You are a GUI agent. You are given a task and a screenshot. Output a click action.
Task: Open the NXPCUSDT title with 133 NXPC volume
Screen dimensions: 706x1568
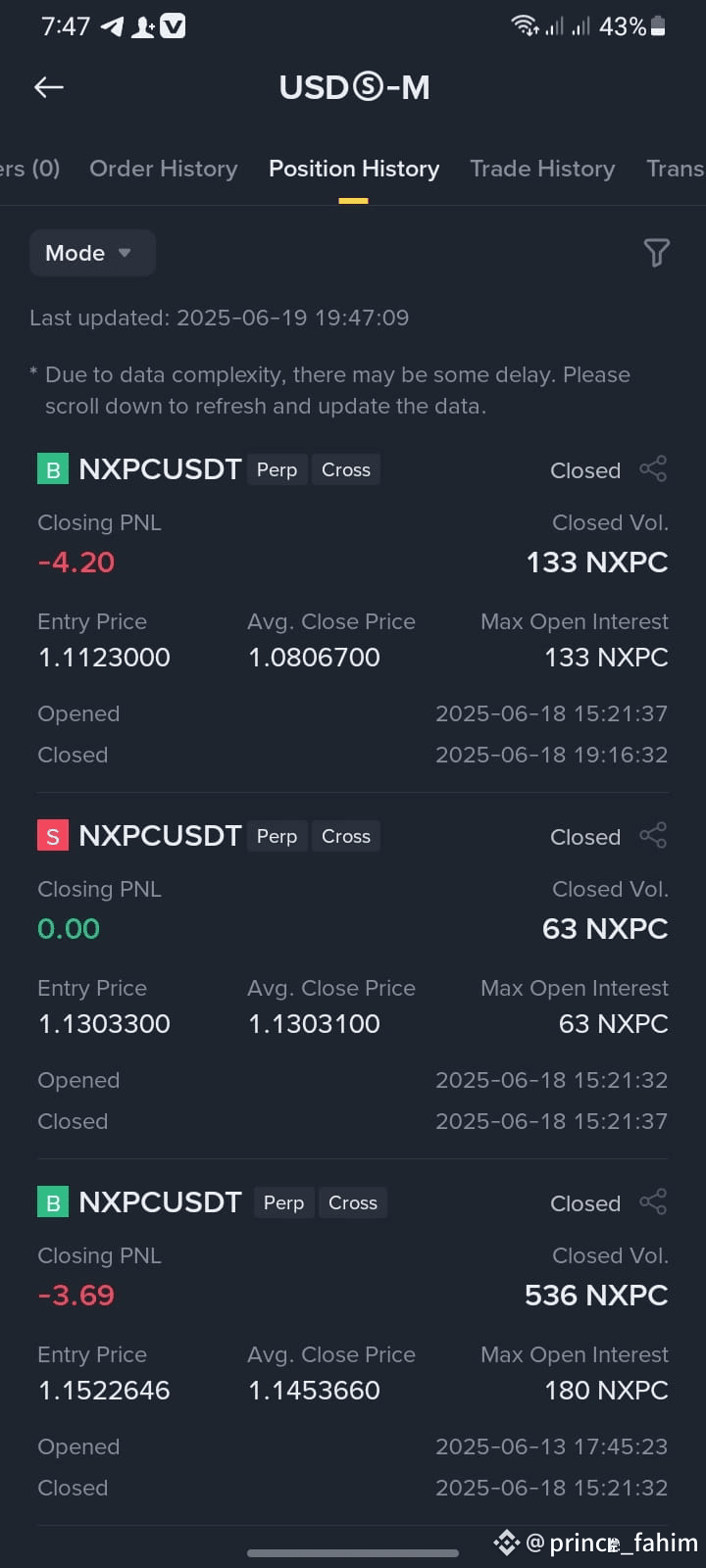(x=160, y=469)
